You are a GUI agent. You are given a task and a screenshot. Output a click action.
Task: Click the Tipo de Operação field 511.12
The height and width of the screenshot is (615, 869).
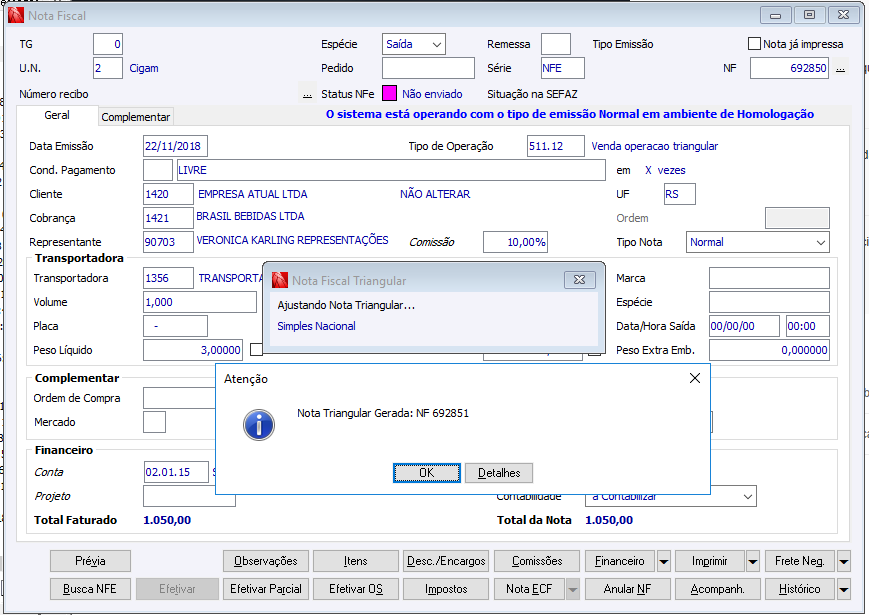[555, 146]
